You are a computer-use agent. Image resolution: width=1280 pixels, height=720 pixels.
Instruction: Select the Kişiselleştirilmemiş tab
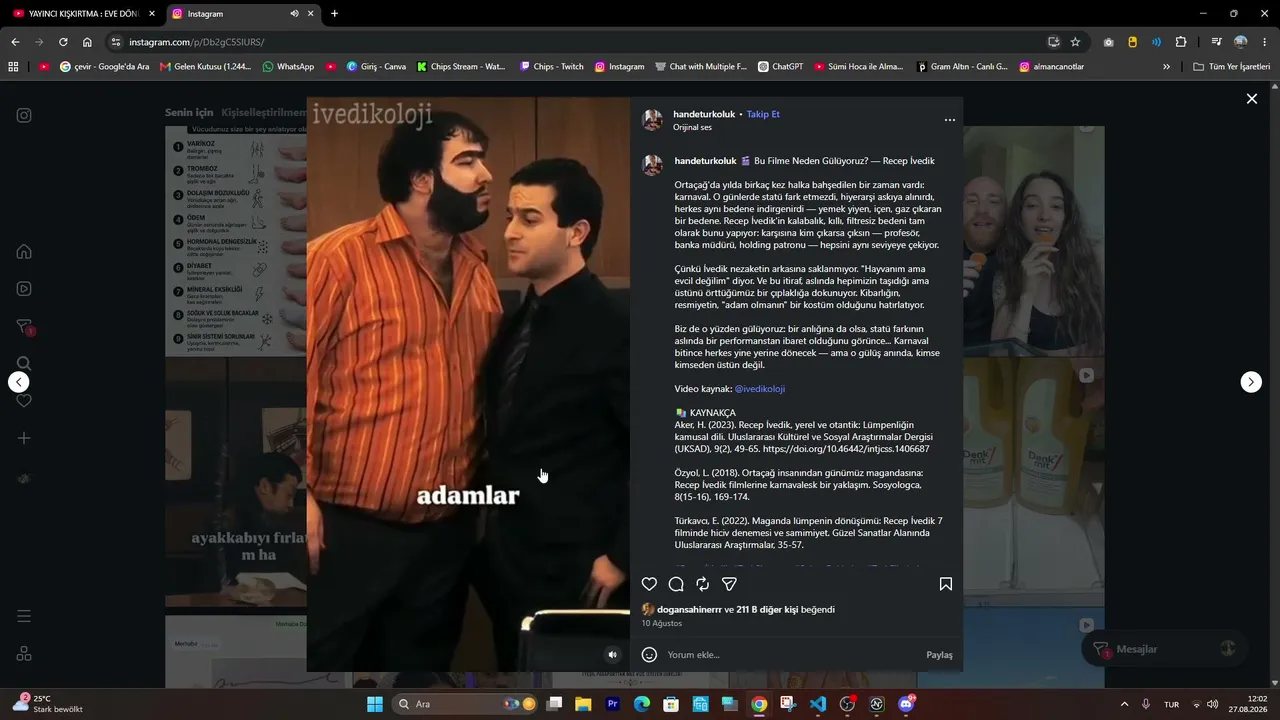click(x=264, y=113)
